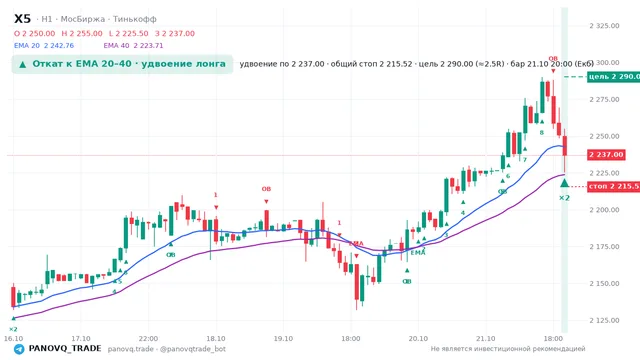This screenshot has height=360, width=640.
Task: Click the date axis label '16.10'
Action: pyautogui.click(x=13, y=339)
